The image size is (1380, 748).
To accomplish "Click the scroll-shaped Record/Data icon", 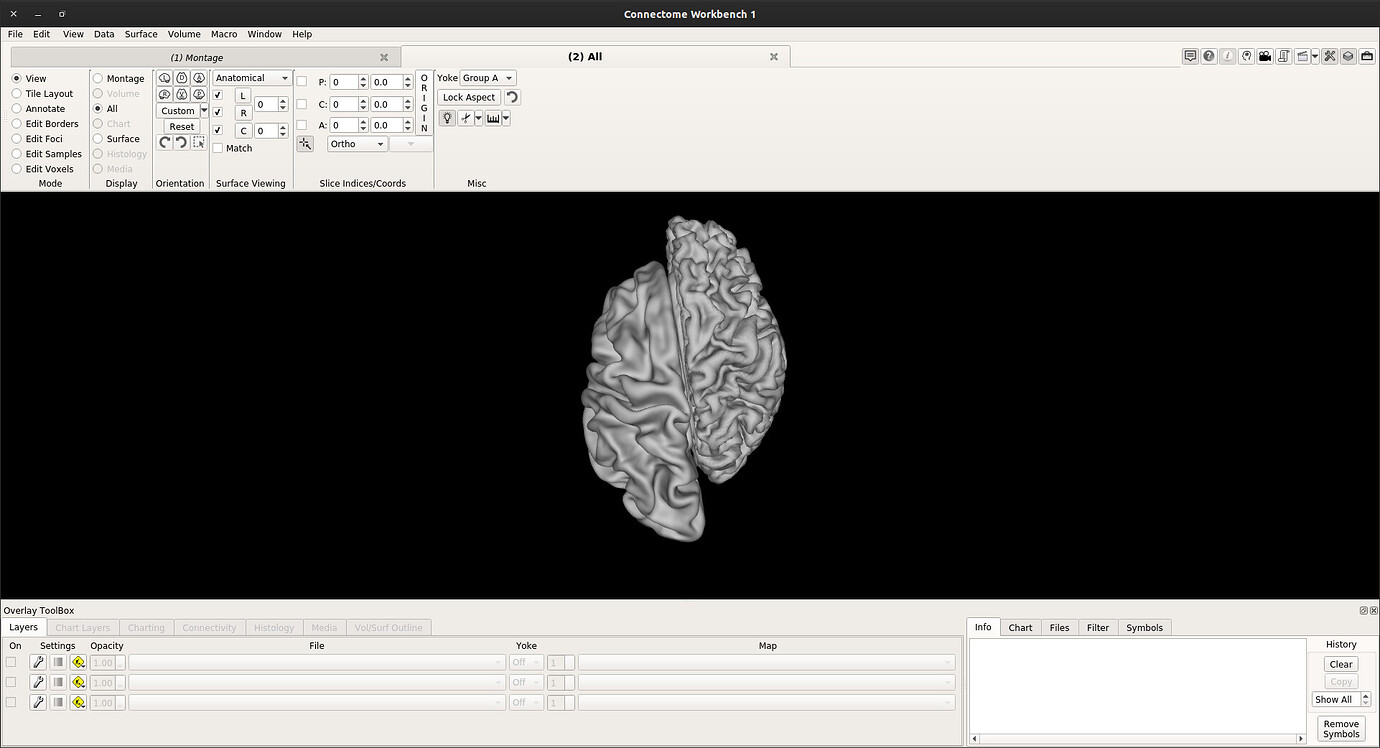I will (x=1284, y=56).
